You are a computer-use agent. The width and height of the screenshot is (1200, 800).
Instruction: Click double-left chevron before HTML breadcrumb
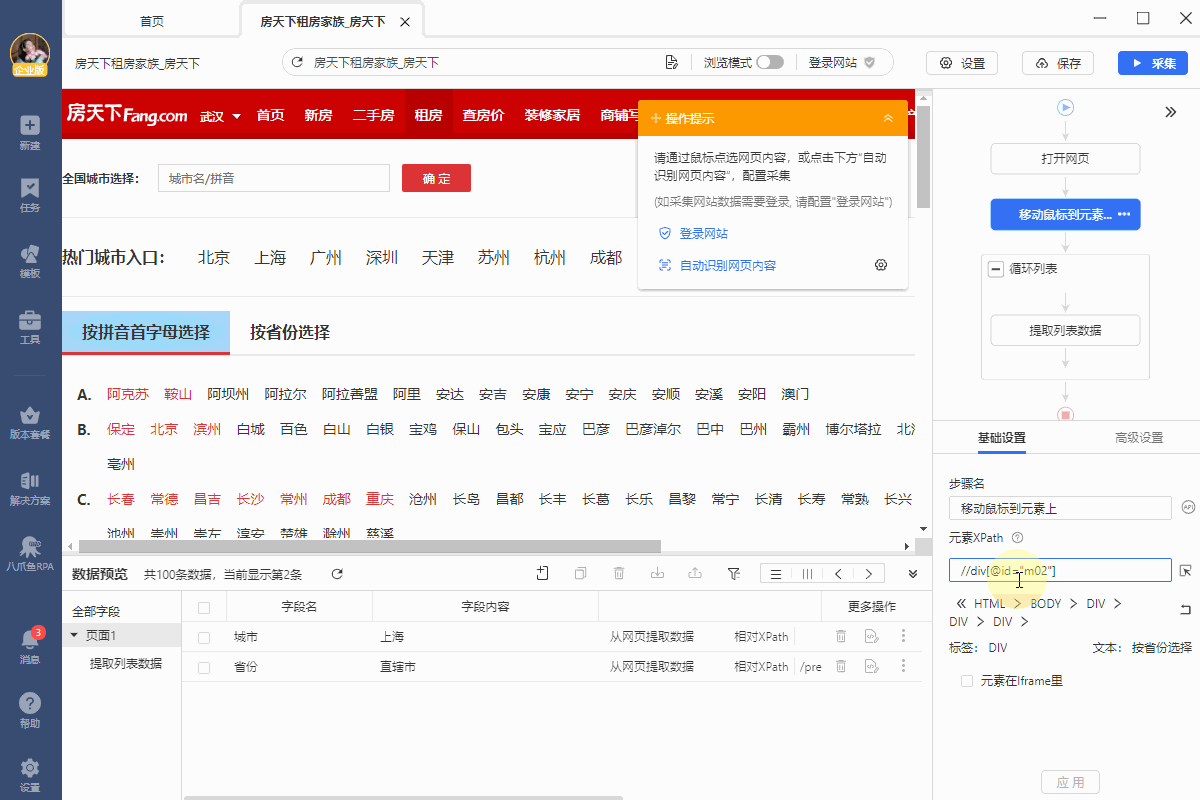961,604
